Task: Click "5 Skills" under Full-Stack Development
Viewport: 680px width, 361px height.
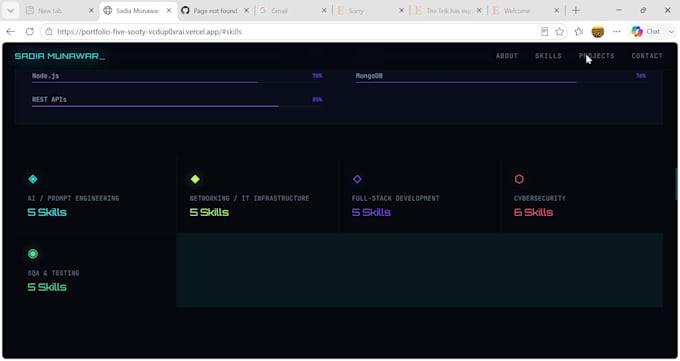Action: [371, 212]
